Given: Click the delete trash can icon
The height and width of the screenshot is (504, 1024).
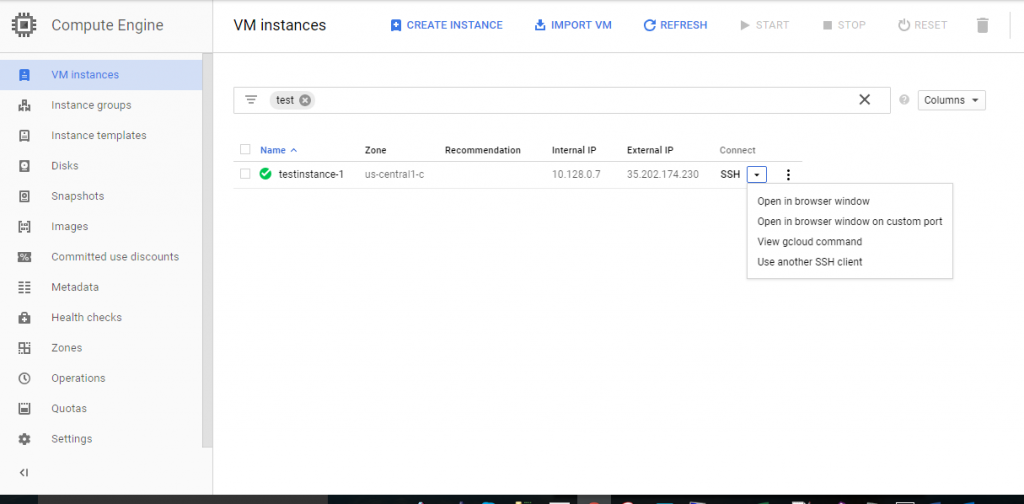Looking at the screenshot, I should click(982, 25).
